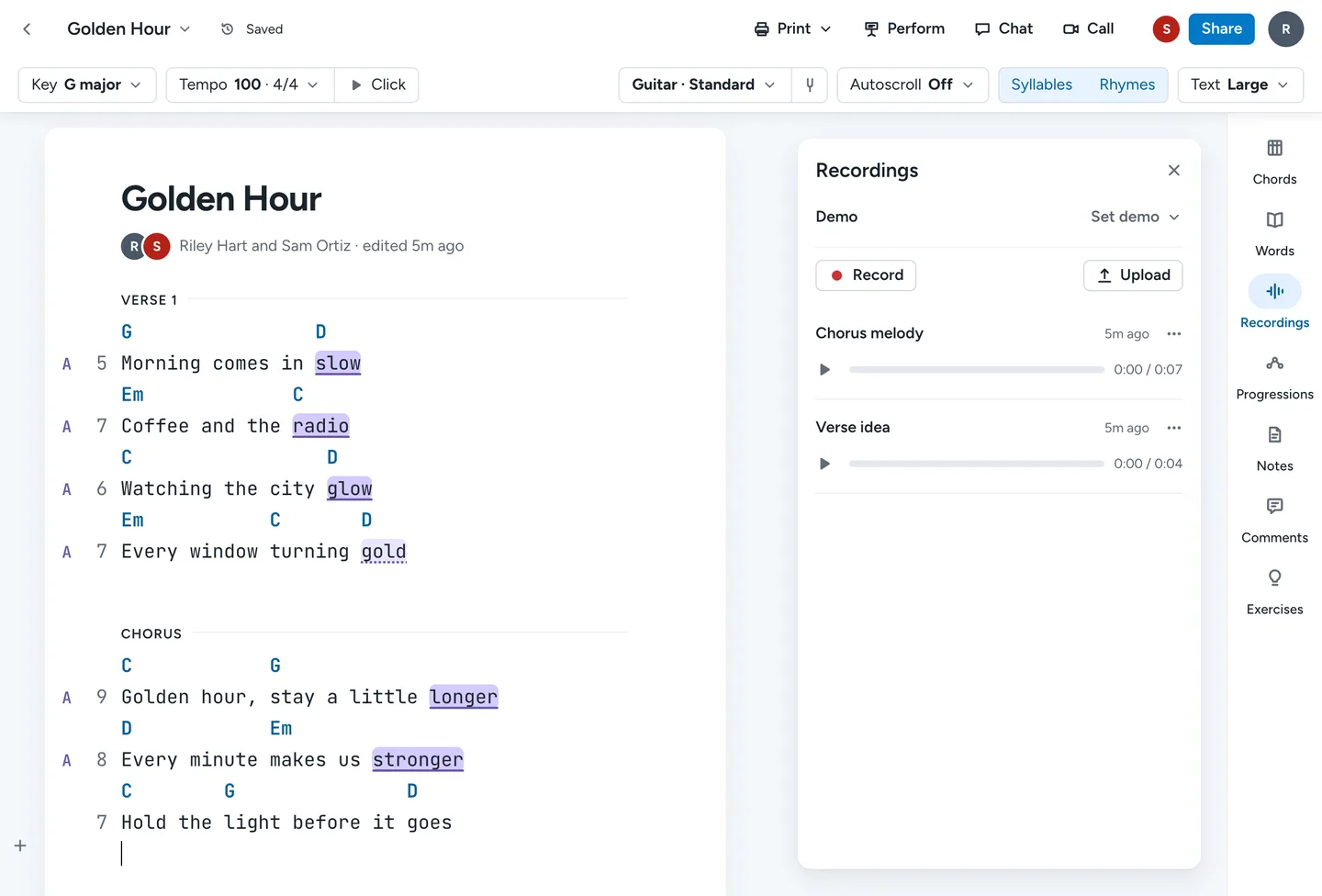Click the Record button
This screenshot has width=1322, height=896.
click(x=866, y=275)
